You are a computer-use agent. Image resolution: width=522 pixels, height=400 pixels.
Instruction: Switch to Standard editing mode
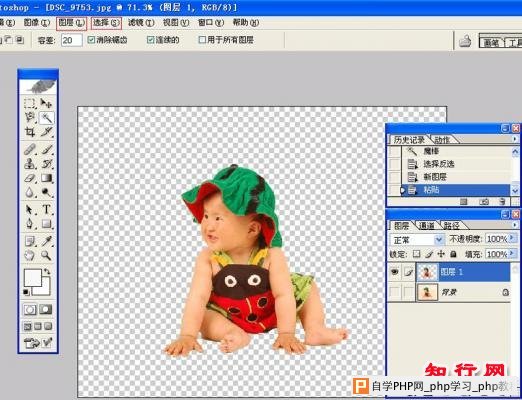[x=30, y=310]
